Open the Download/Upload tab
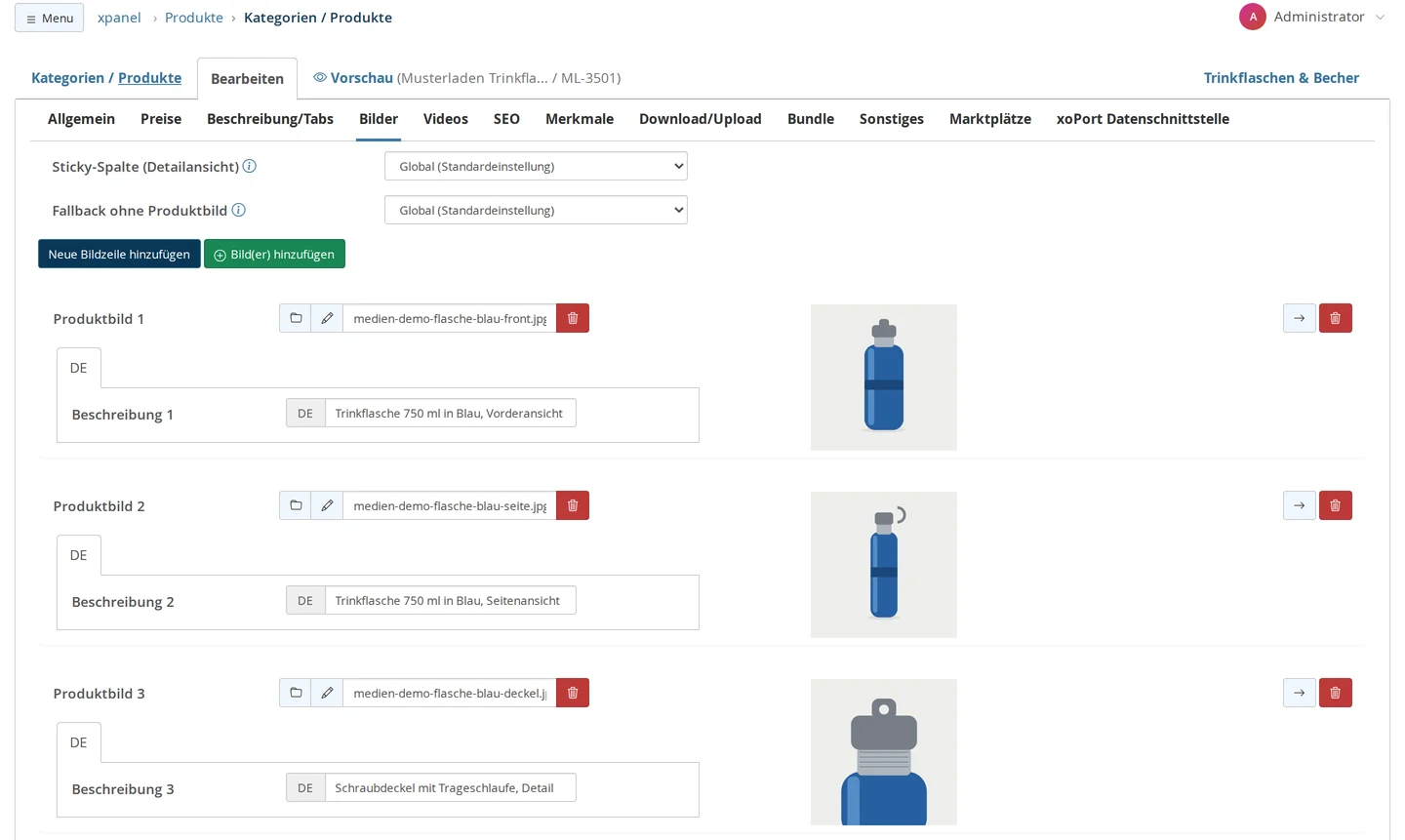Screen dimensions: 1405x840 [x=701, y=119]
